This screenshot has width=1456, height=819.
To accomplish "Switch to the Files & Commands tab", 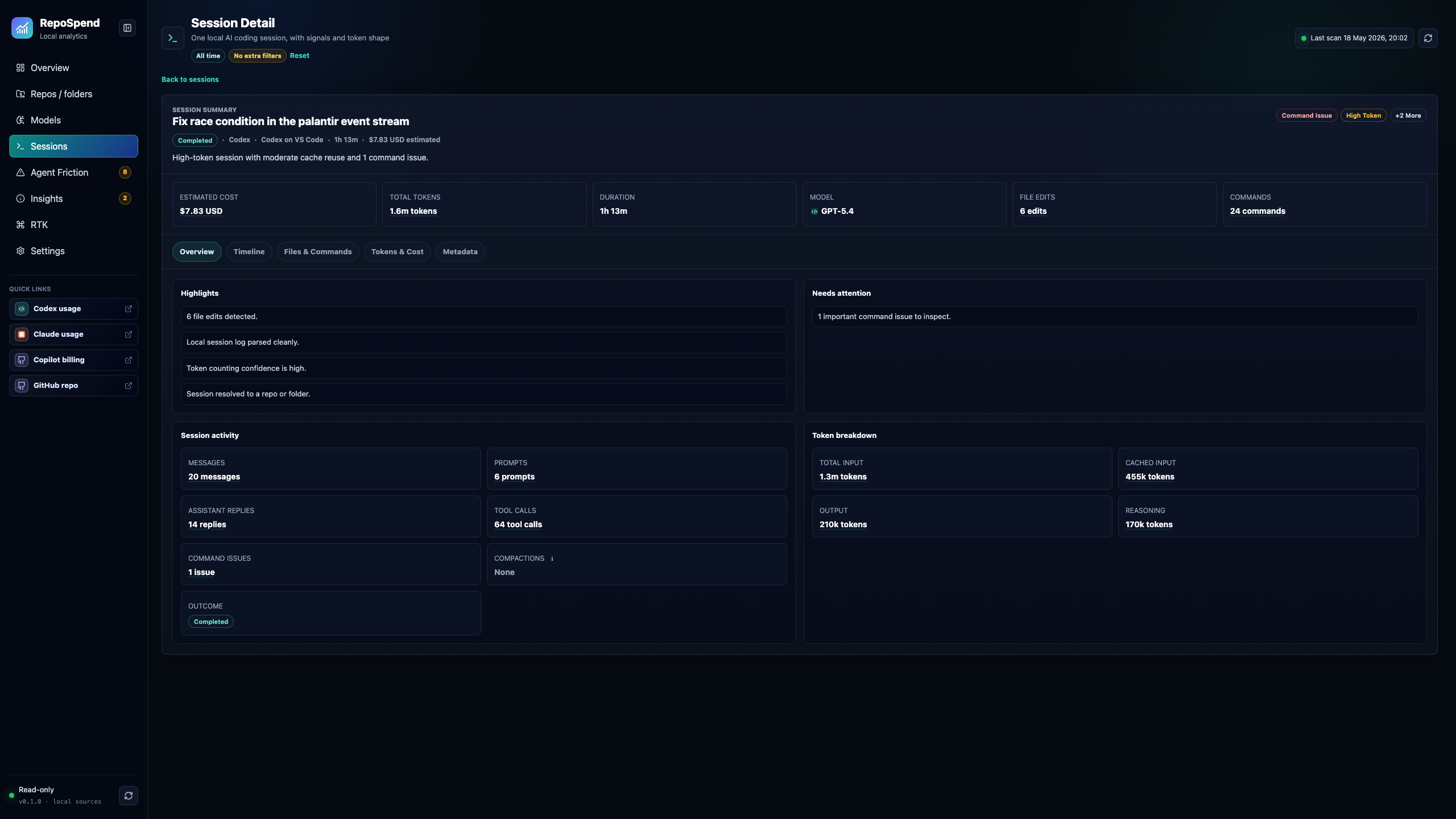I will [x=318, y=252].
